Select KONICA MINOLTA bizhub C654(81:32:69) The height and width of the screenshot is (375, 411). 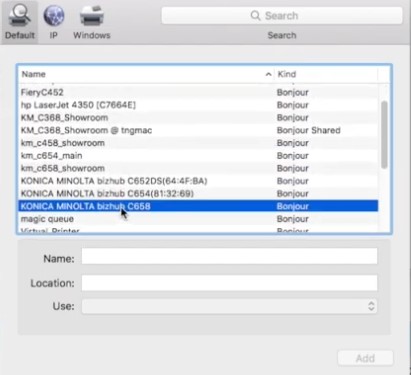(x=198, y=194)
